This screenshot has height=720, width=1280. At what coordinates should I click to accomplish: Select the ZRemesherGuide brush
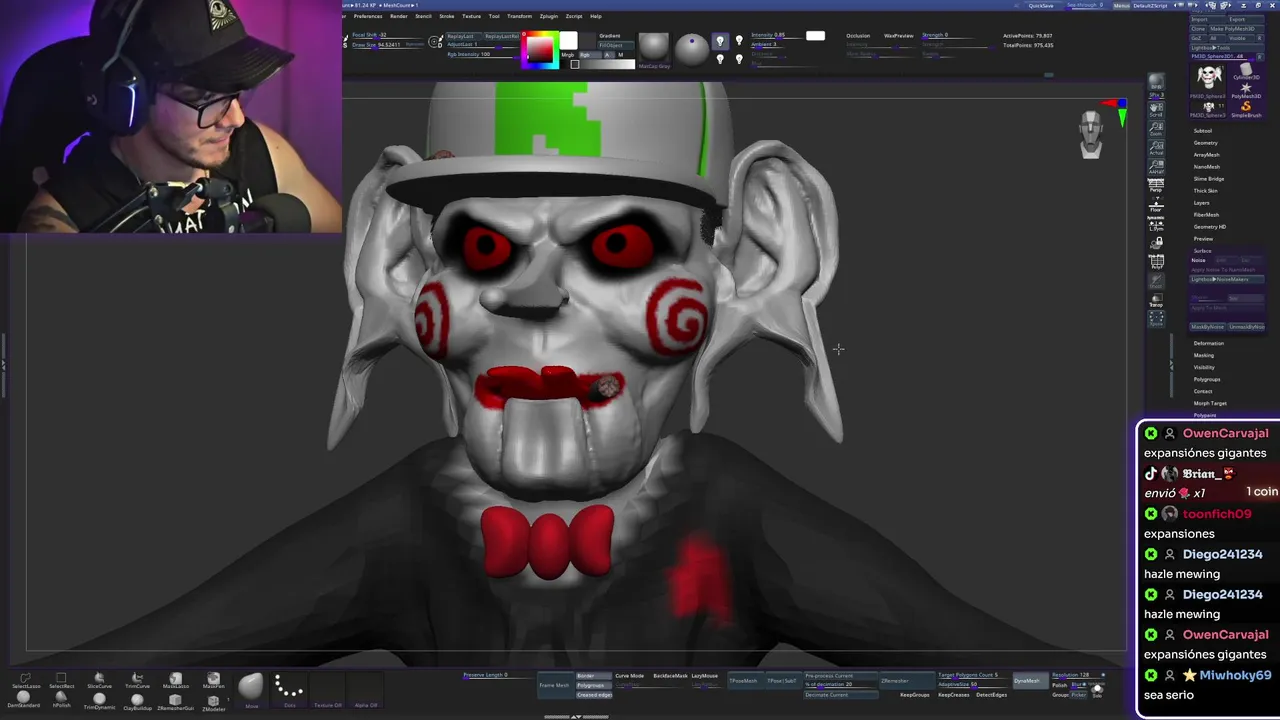pos(176,699)
